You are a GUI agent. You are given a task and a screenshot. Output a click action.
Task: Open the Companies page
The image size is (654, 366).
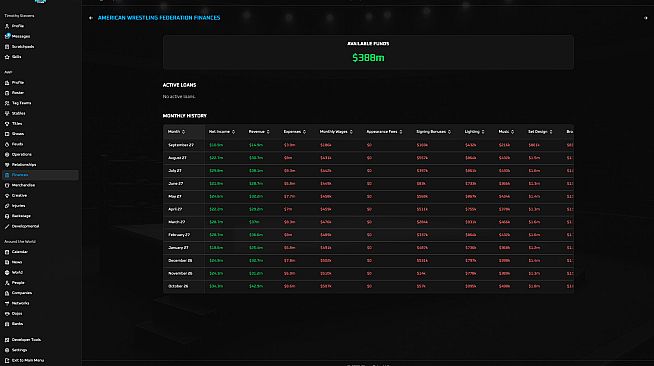click(18, 293)
